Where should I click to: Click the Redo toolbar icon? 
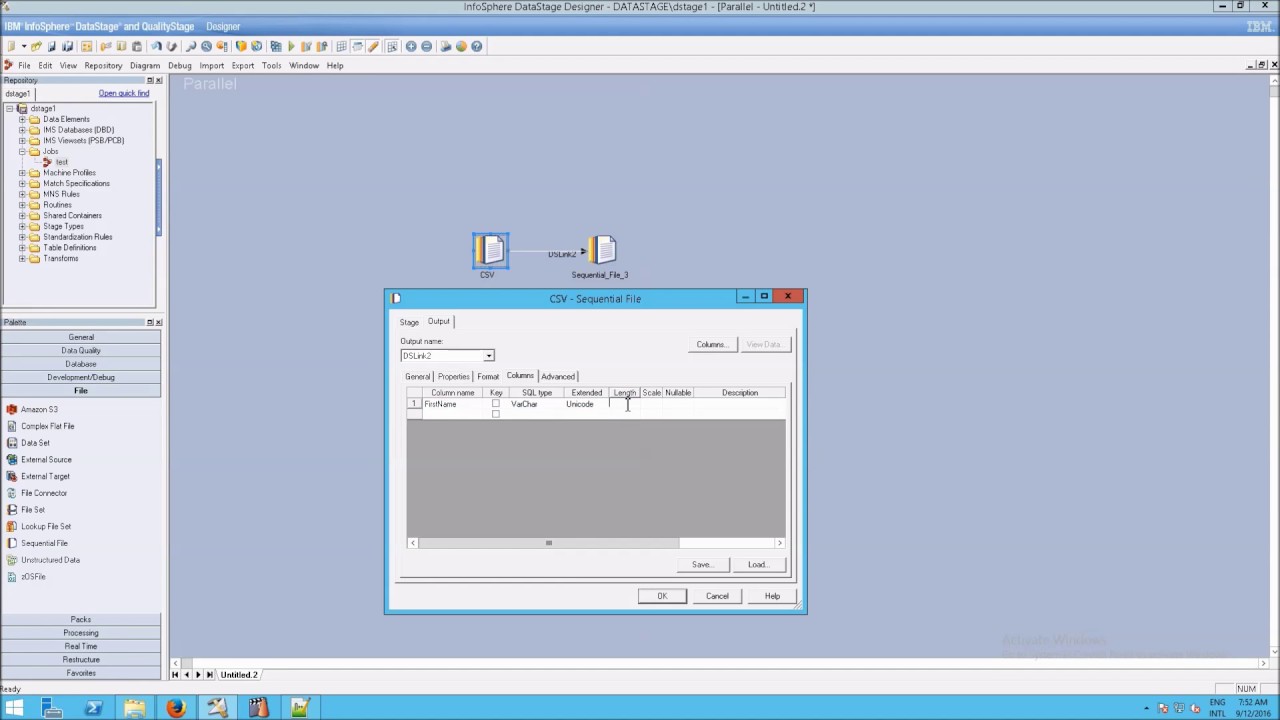tap(171, 46)
